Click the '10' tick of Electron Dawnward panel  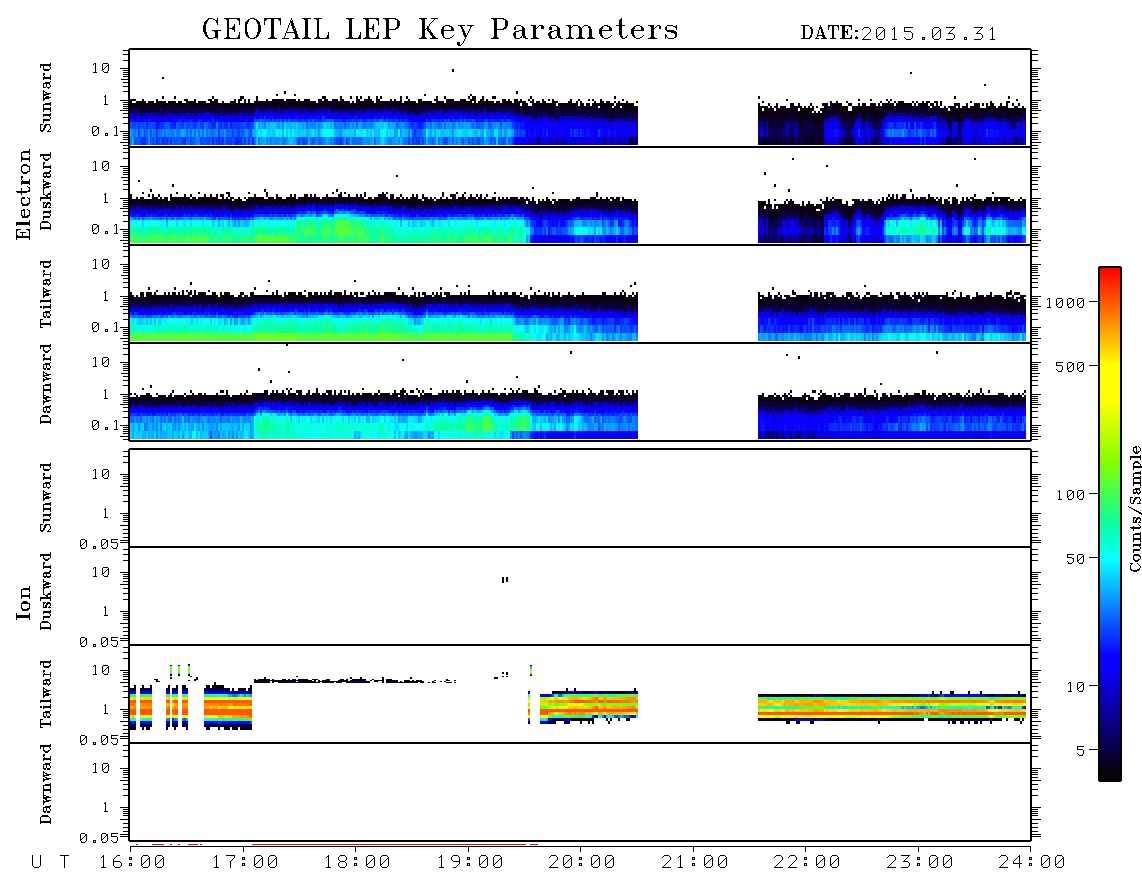pyautogui.click(x=101, y=362)
